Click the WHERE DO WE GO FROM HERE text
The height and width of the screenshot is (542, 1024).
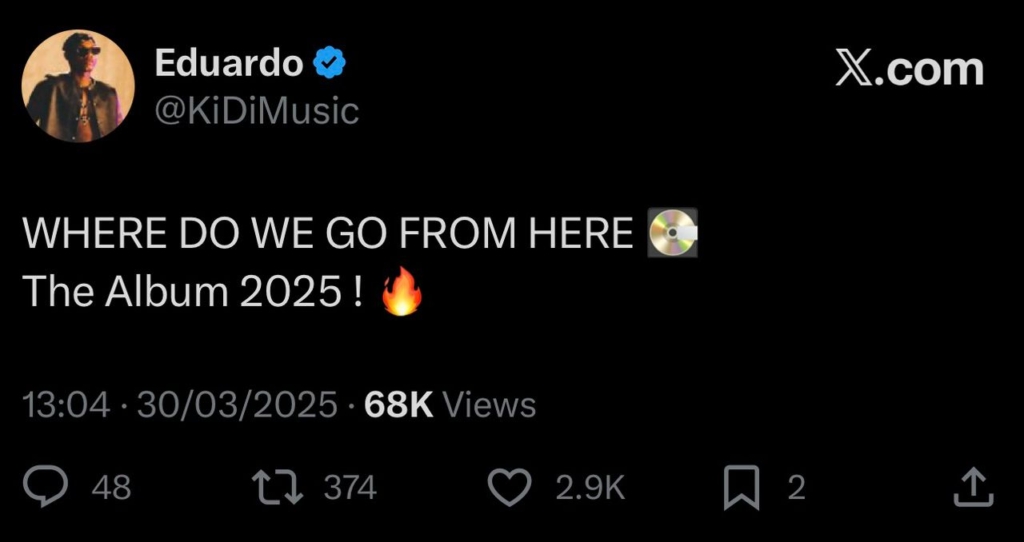[329, 233]
